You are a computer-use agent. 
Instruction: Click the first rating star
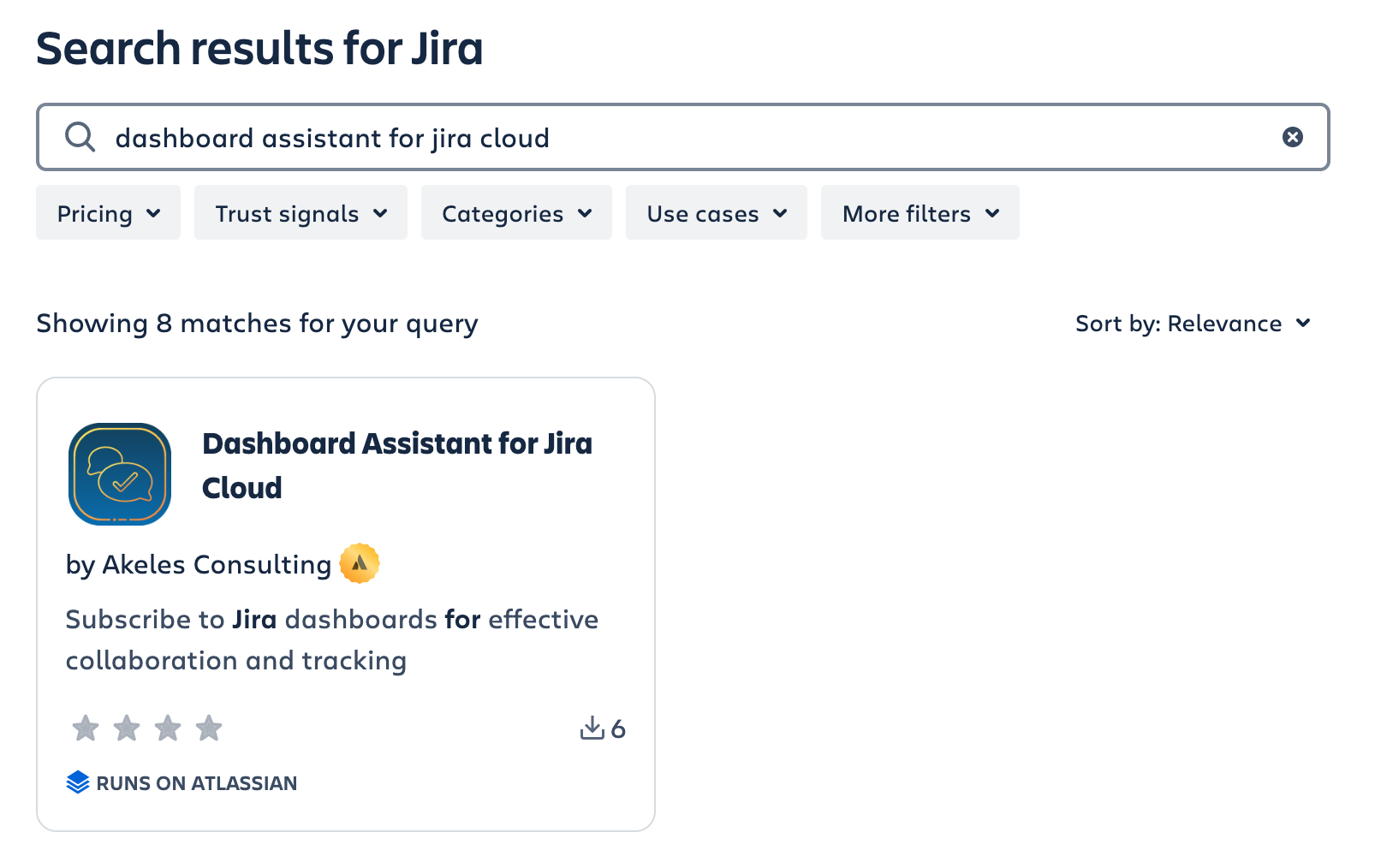(x=86, y=728)
